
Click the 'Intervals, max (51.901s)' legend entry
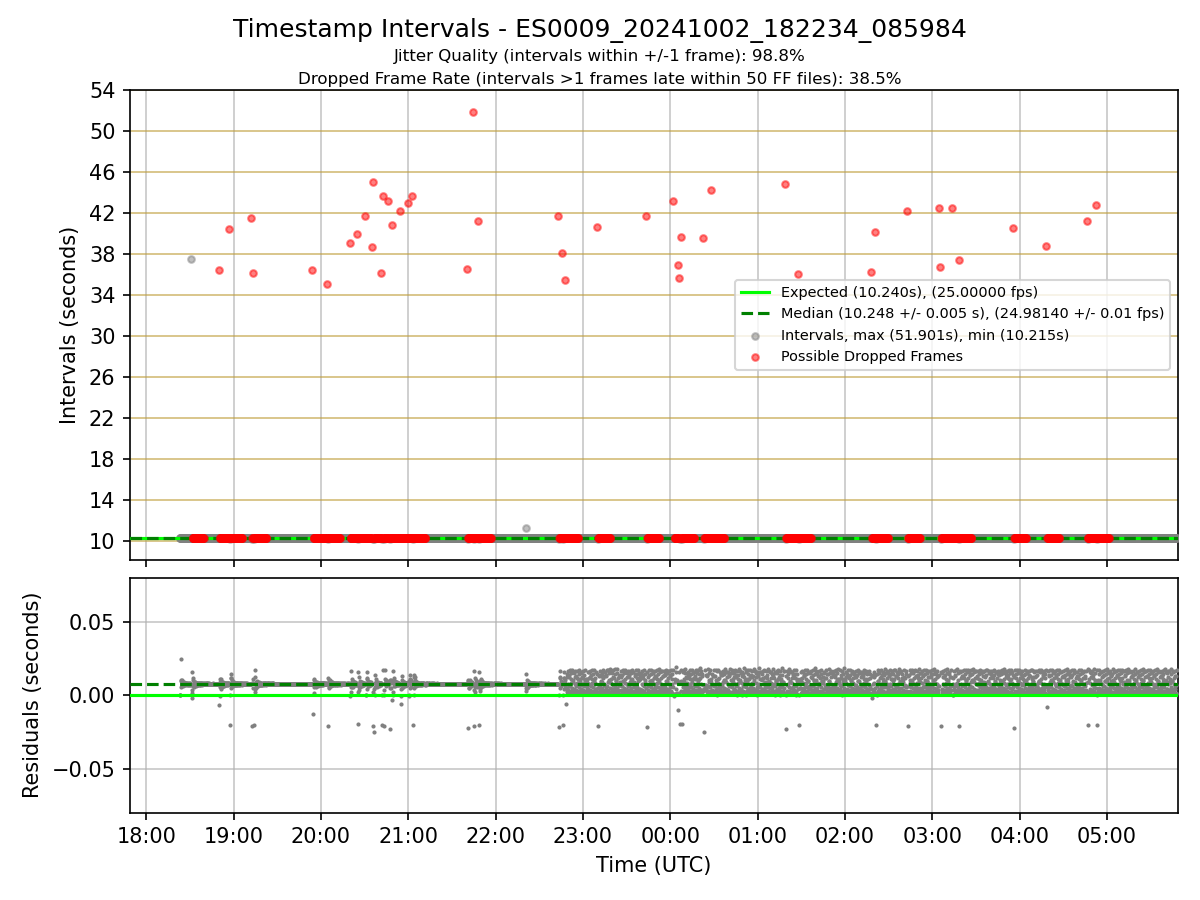click(925, 335)
